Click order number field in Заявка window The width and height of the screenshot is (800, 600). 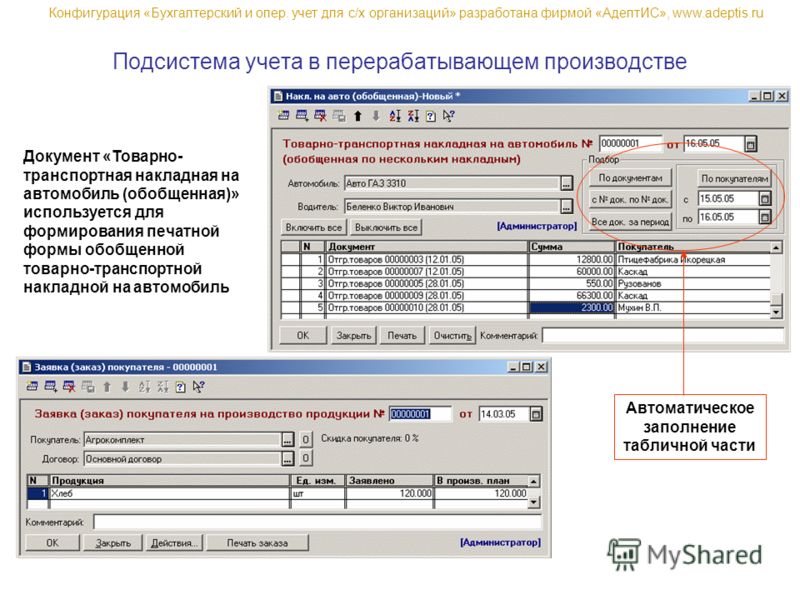(420, 414)
